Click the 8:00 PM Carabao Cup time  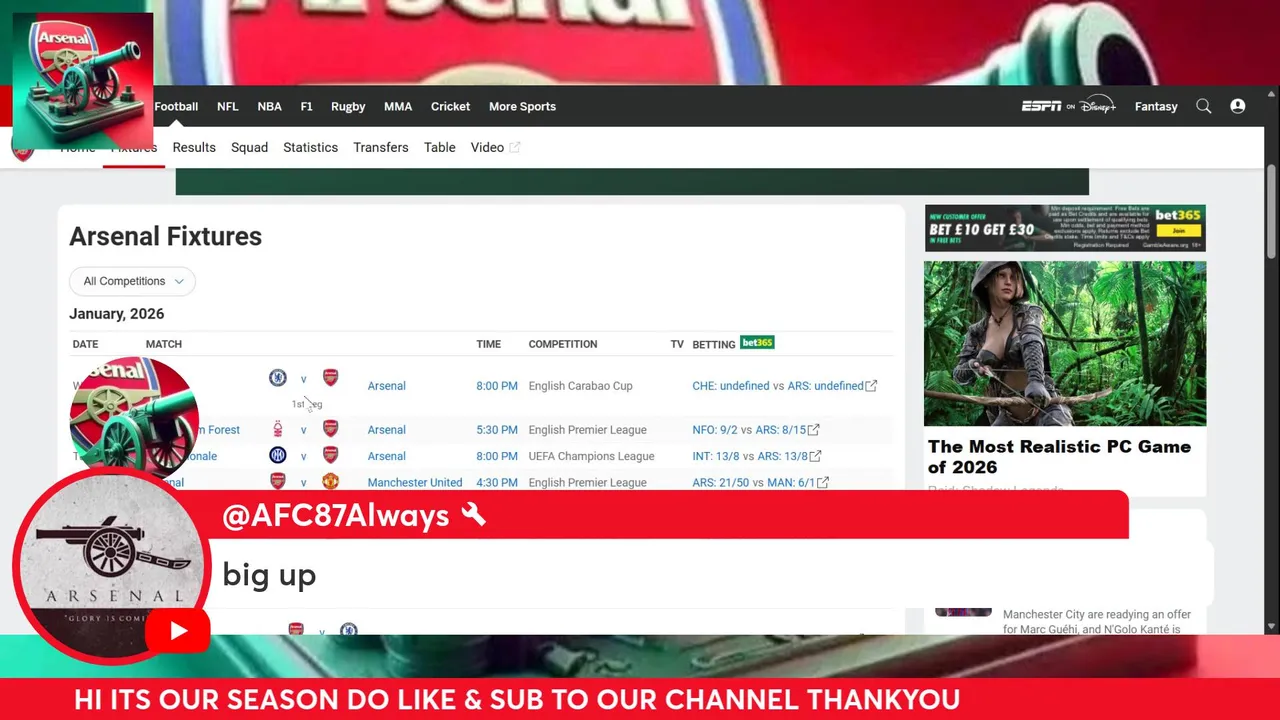(497, 386)
